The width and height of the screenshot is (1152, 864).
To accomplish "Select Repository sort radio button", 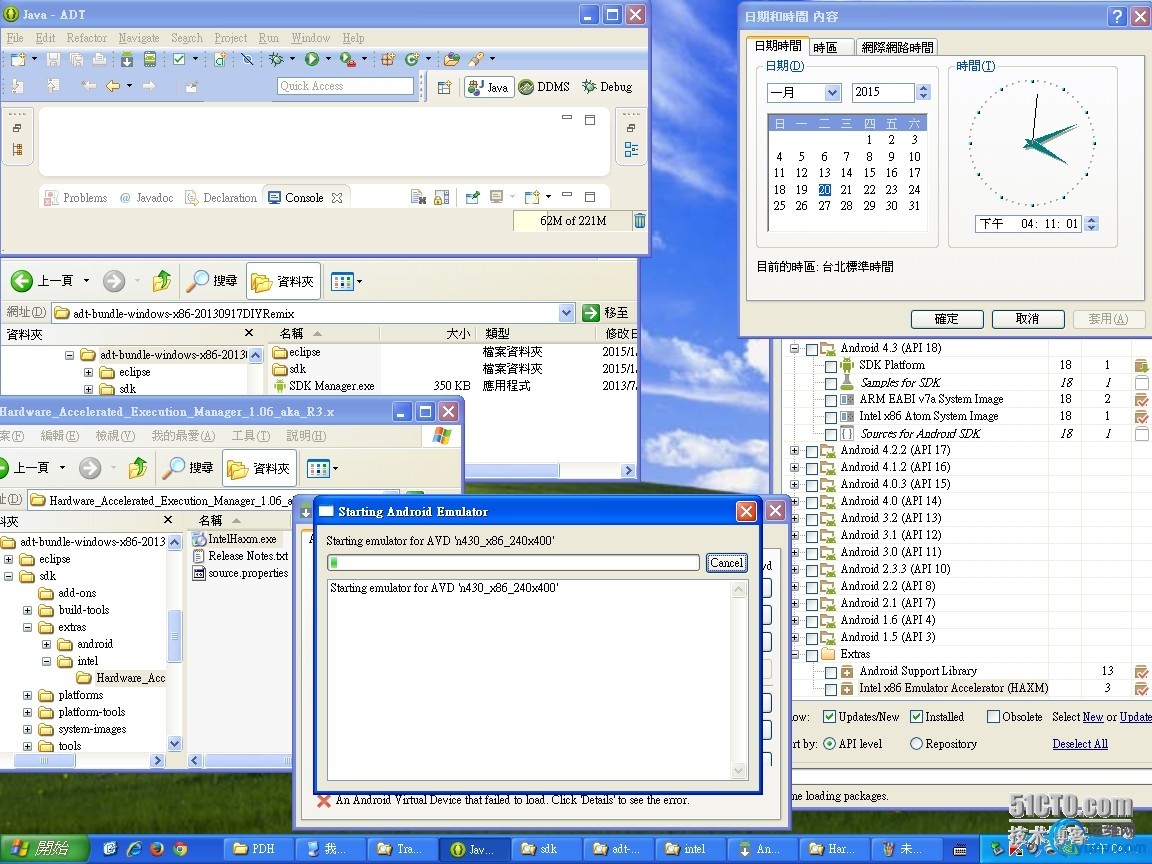I will pos(916,744).
